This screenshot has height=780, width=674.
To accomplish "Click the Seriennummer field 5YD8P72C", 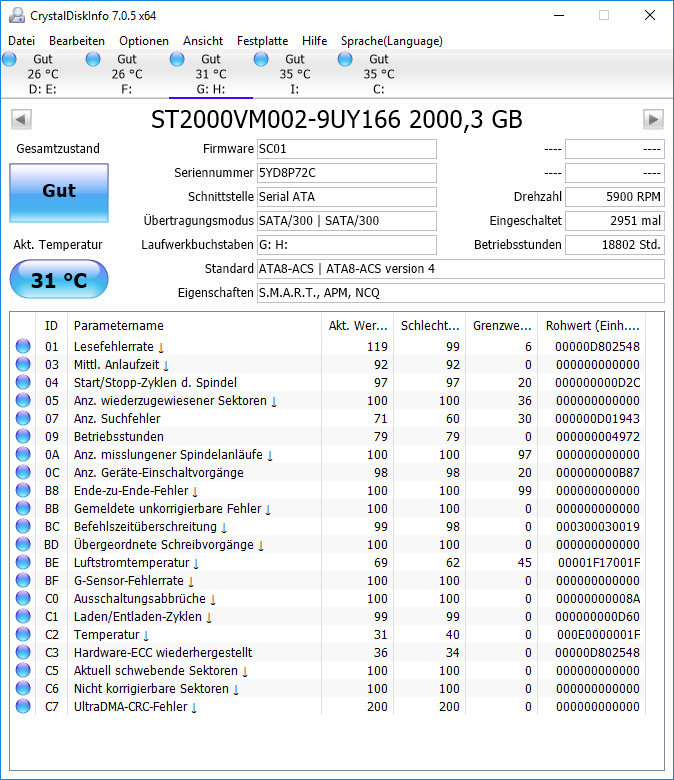I will (347, 173).
